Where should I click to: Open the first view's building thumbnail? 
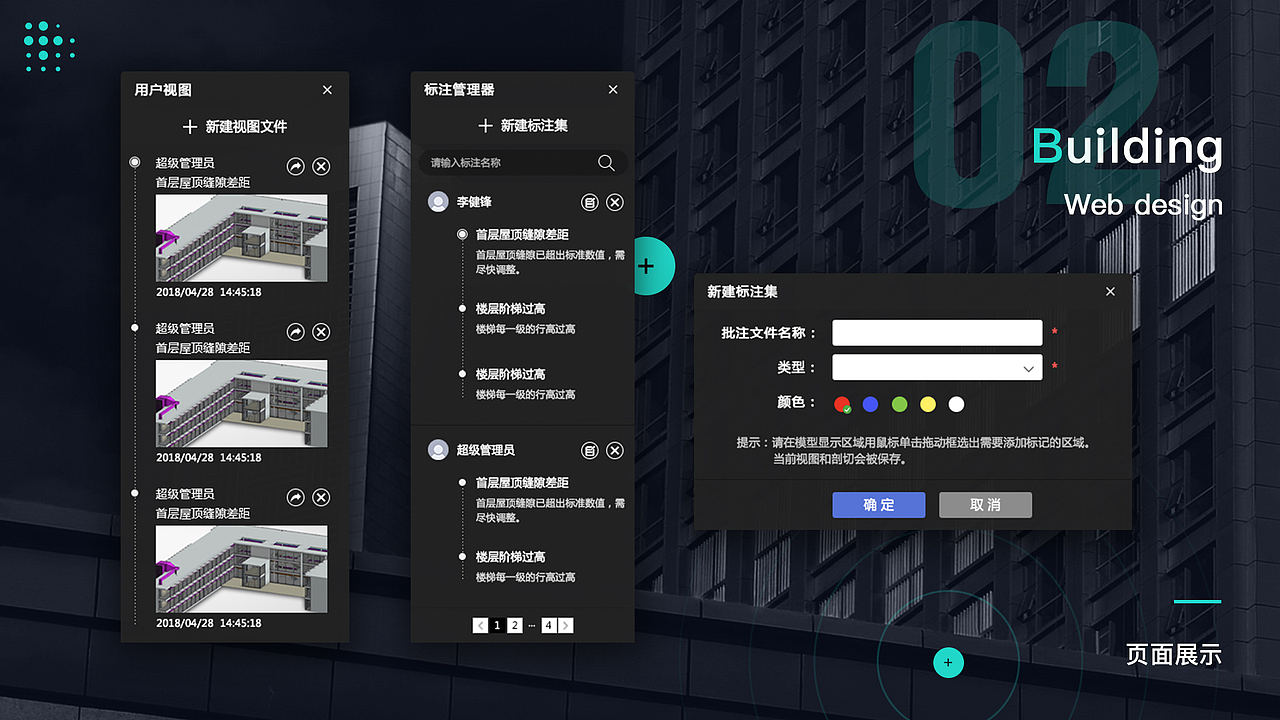point(242,238)
